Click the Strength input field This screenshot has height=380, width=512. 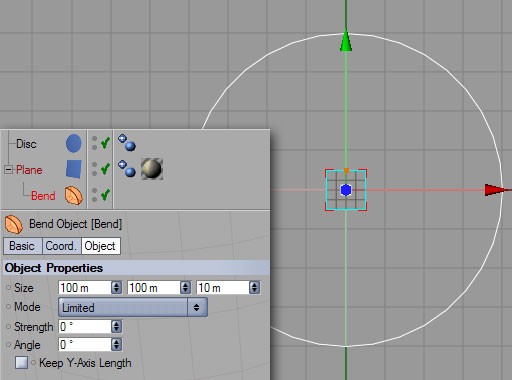[85, 326]
